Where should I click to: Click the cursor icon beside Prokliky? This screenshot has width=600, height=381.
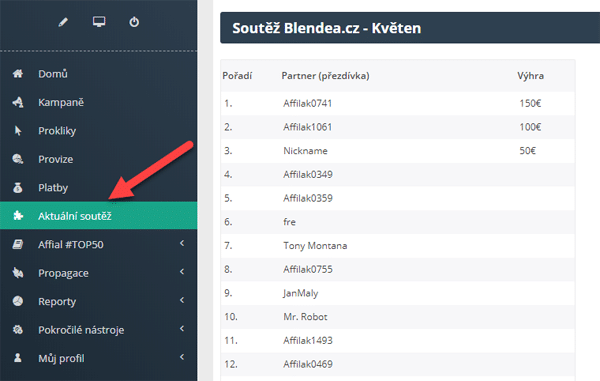[x=18, y=131]
